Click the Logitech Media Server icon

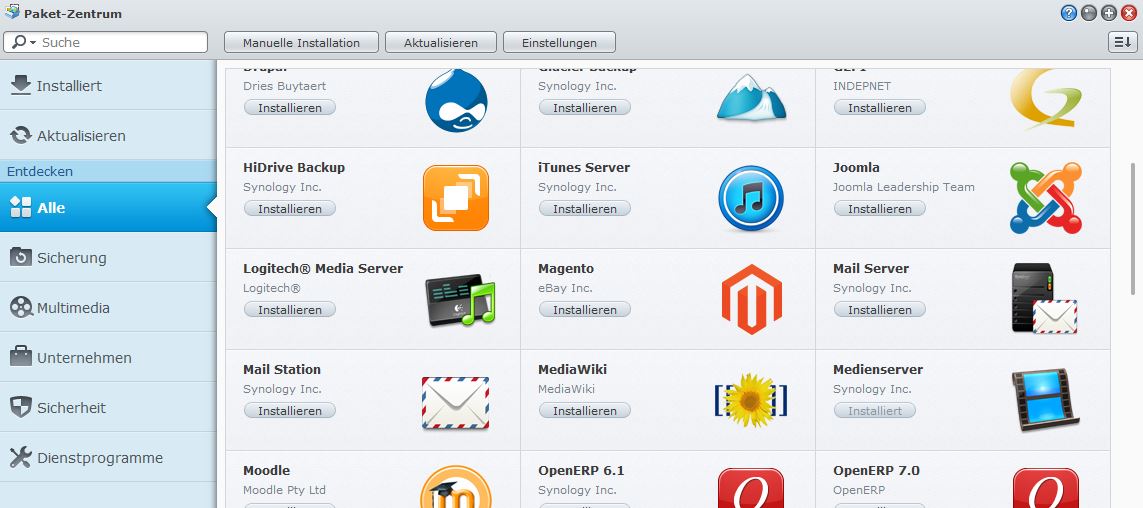[459, 301]
